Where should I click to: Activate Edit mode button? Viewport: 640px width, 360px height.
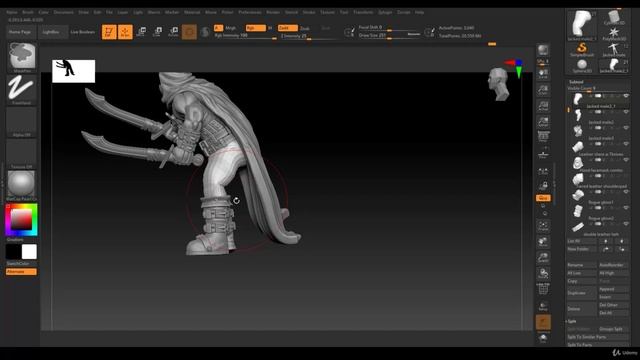pos(109,32)
